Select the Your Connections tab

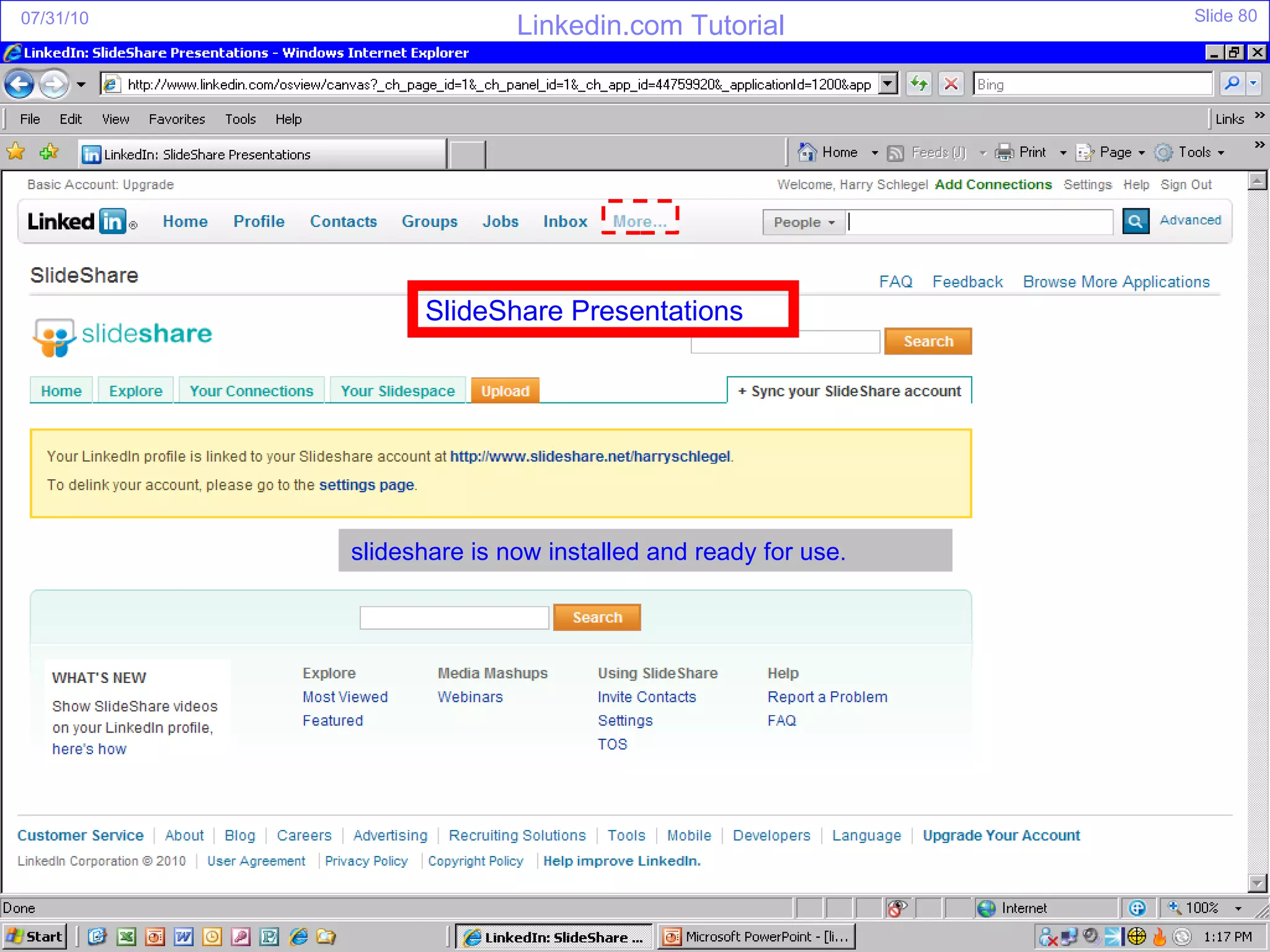(x=251, y=391)
